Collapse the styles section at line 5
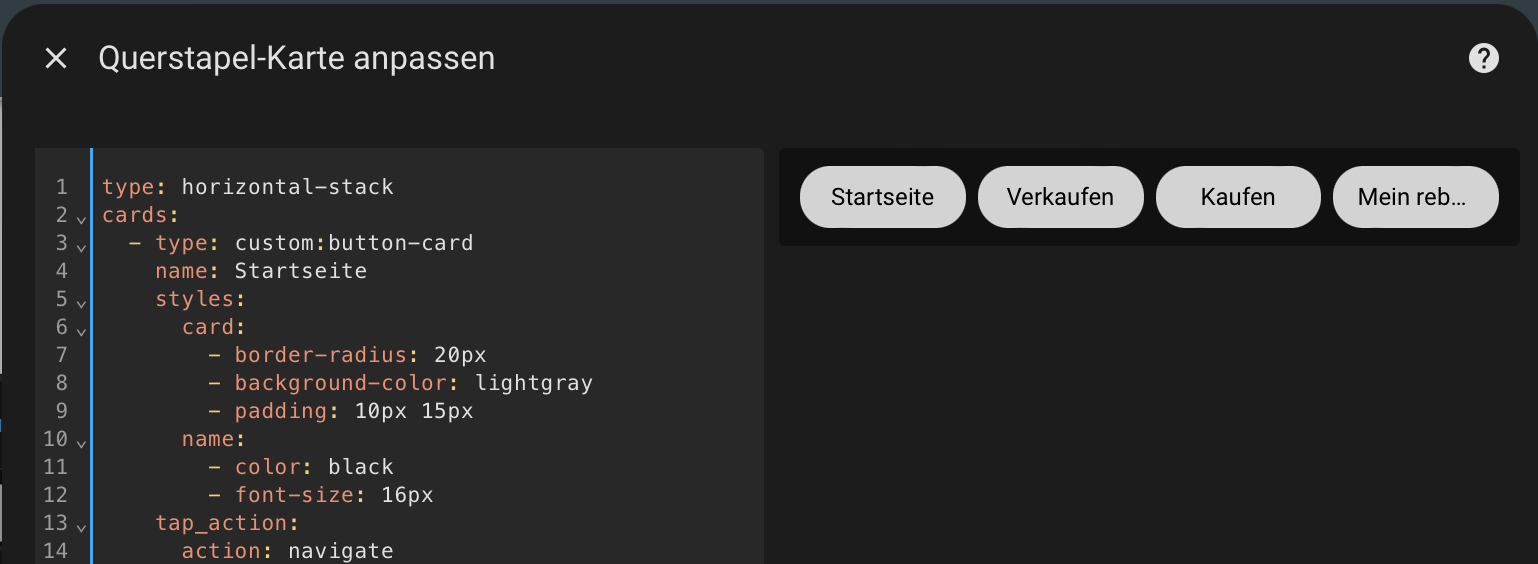Screen dimensions: 1538x564 point(81,301)
